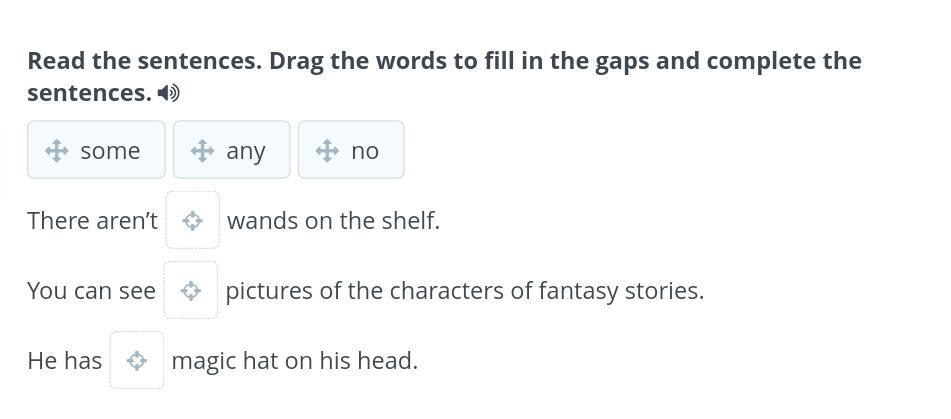This screenshot has width=951, height=419.
Task: Click the text "magic hat on his head."
Action: [295, 361]
